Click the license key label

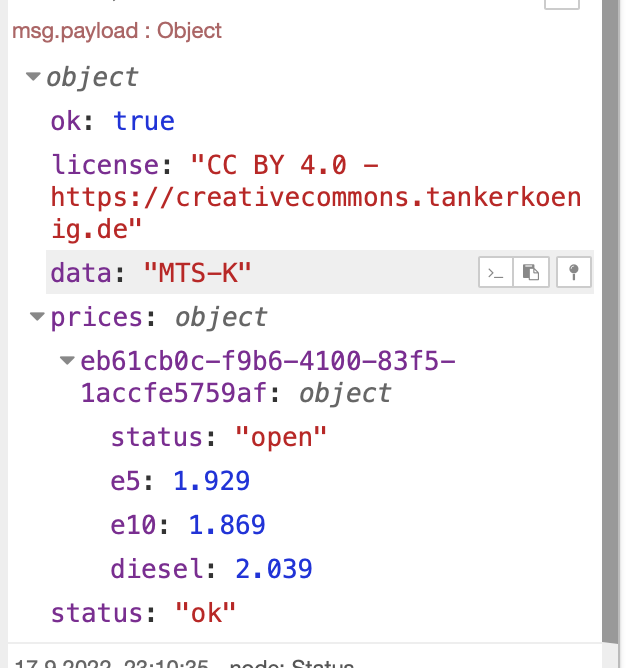coord(104,165)
